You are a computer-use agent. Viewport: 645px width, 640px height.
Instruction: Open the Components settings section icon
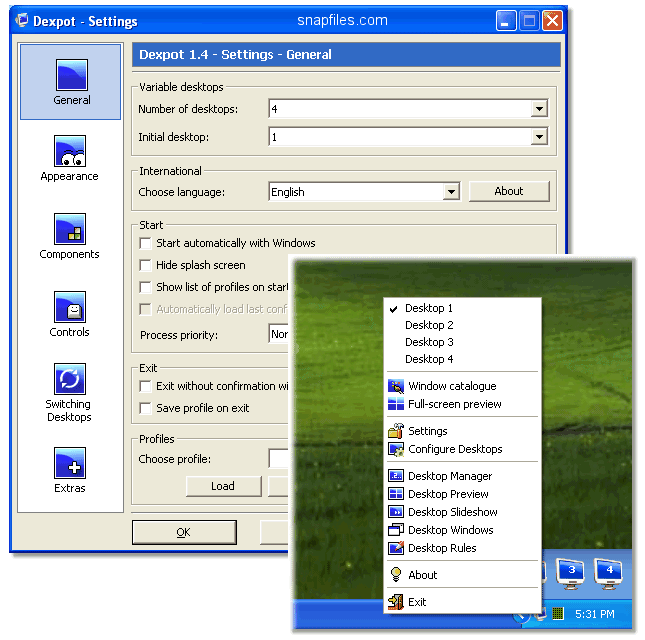pos(70,229)
